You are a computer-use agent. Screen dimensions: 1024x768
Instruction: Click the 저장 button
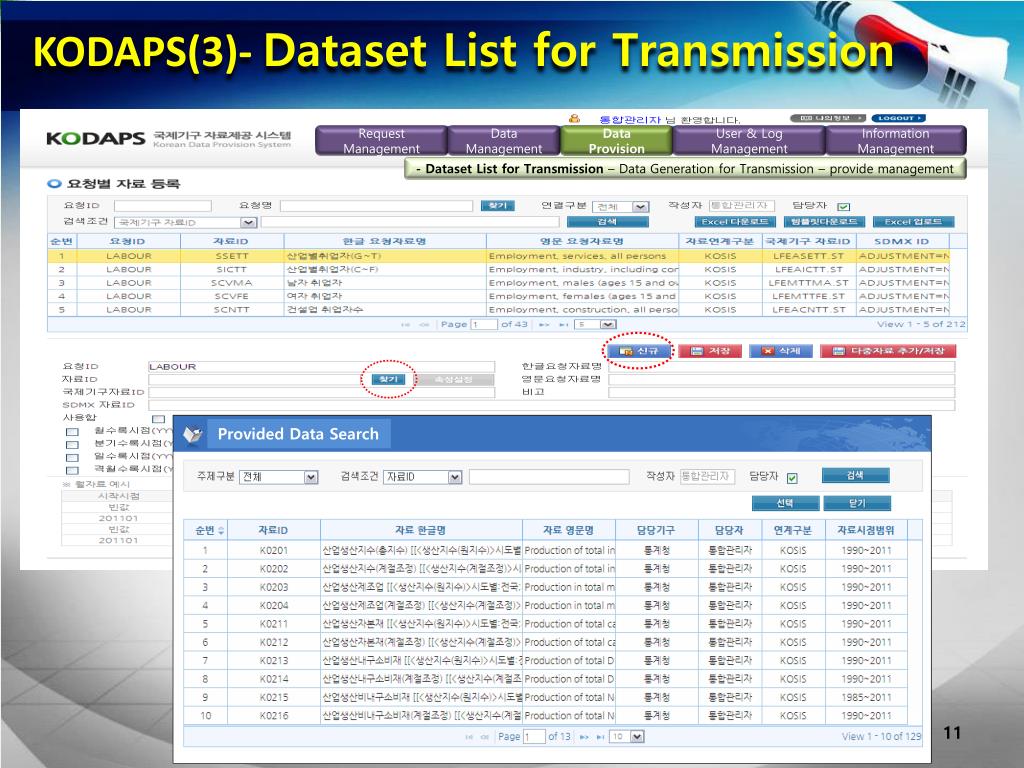tap(711, 351)
